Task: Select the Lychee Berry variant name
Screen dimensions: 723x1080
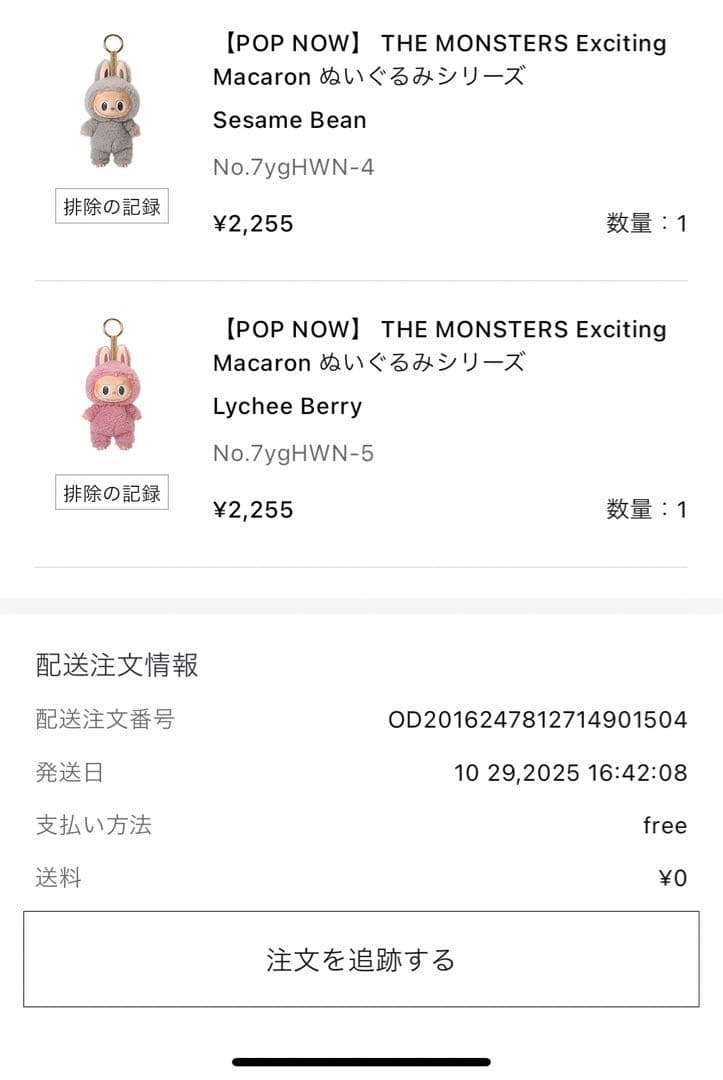Action: pos(287,406)
